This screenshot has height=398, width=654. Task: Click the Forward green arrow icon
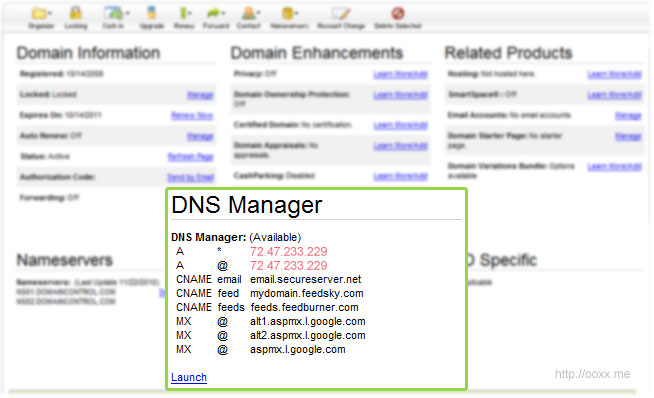[213, 13]
